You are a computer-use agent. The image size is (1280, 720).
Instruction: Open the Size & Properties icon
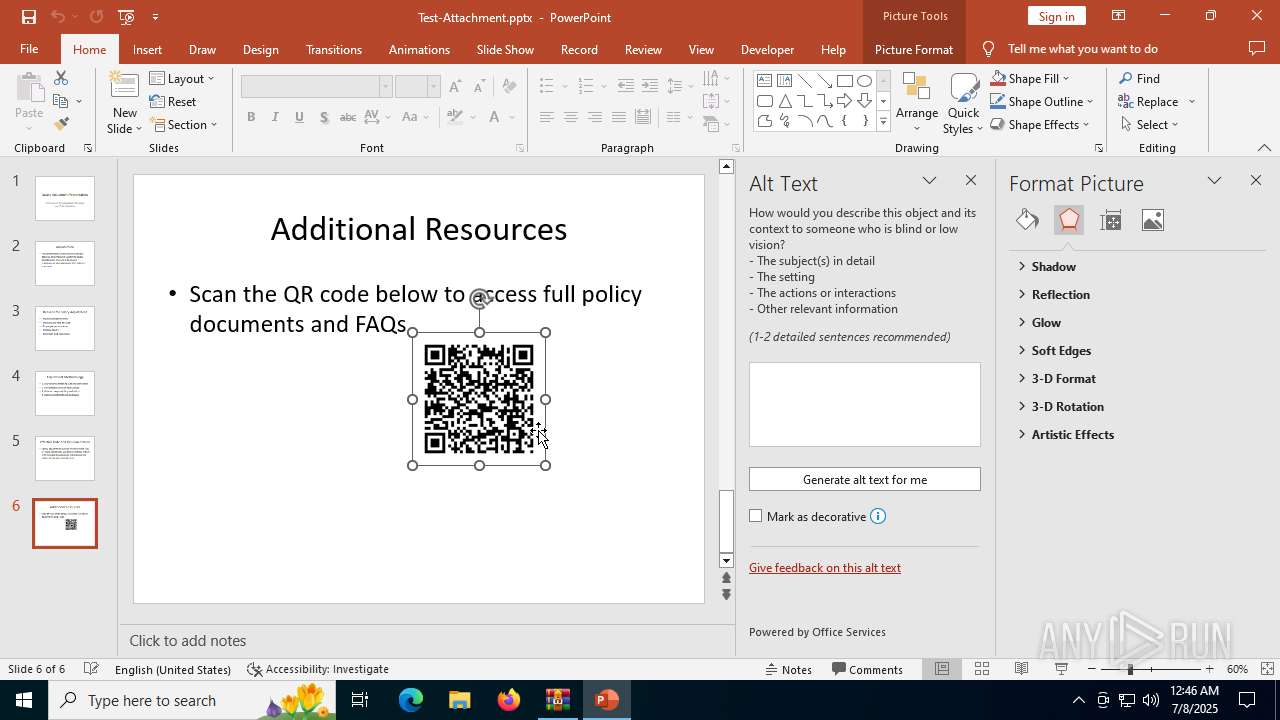[x=1111, y=220]
